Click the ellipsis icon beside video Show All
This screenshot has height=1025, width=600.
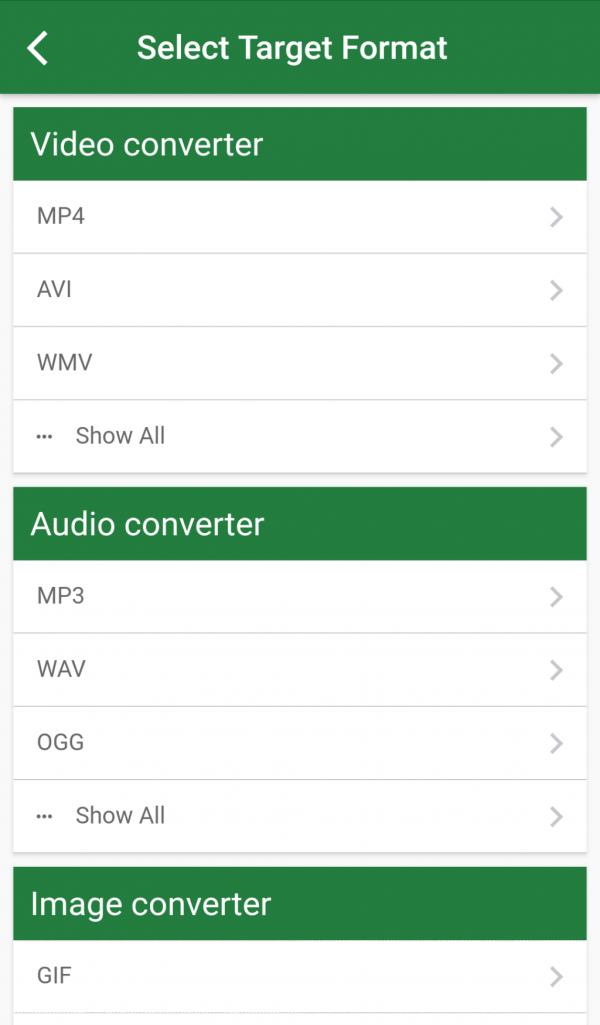click(44, 436)
